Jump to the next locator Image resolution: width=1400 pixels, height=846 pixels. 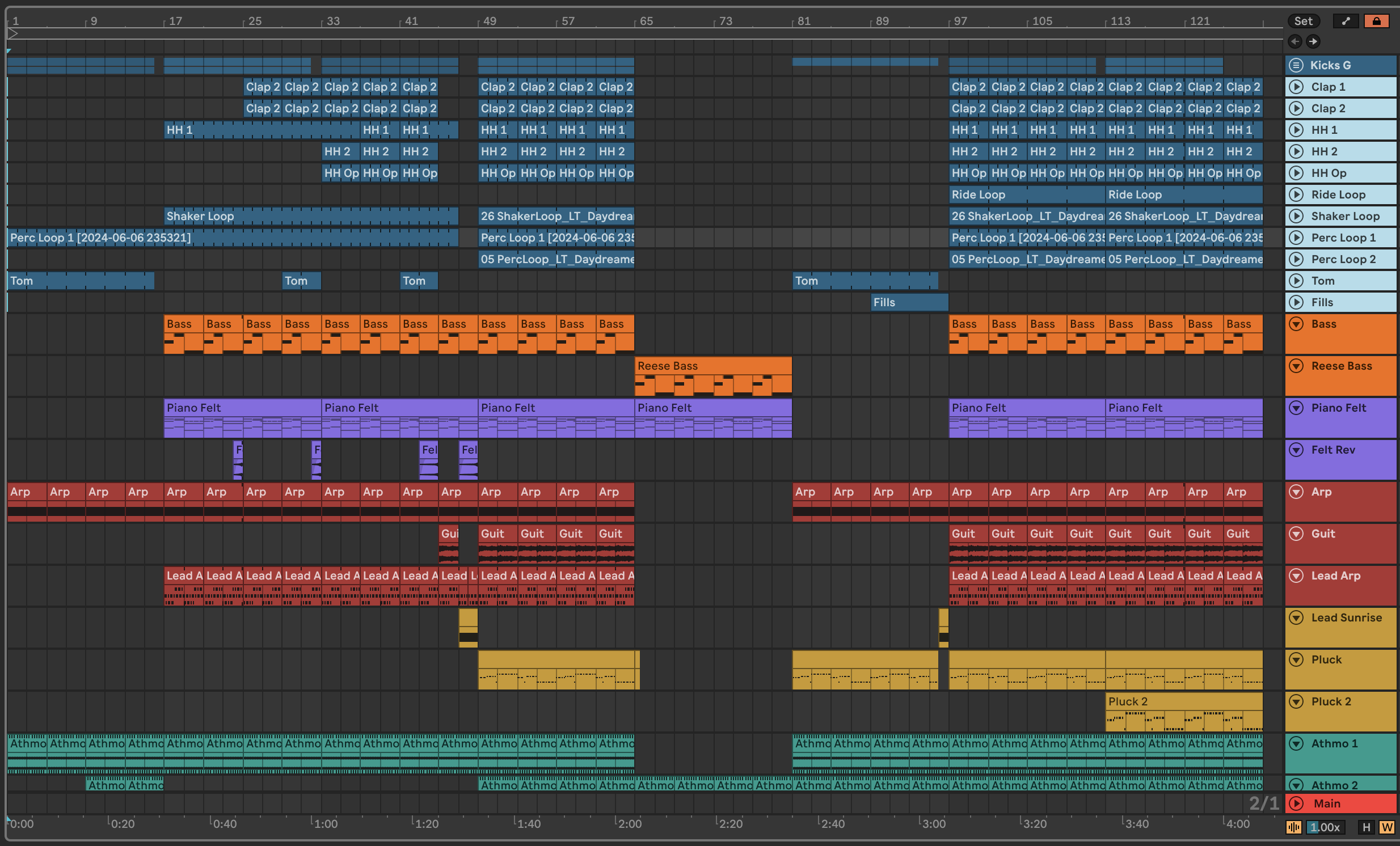click(1313, 41)
